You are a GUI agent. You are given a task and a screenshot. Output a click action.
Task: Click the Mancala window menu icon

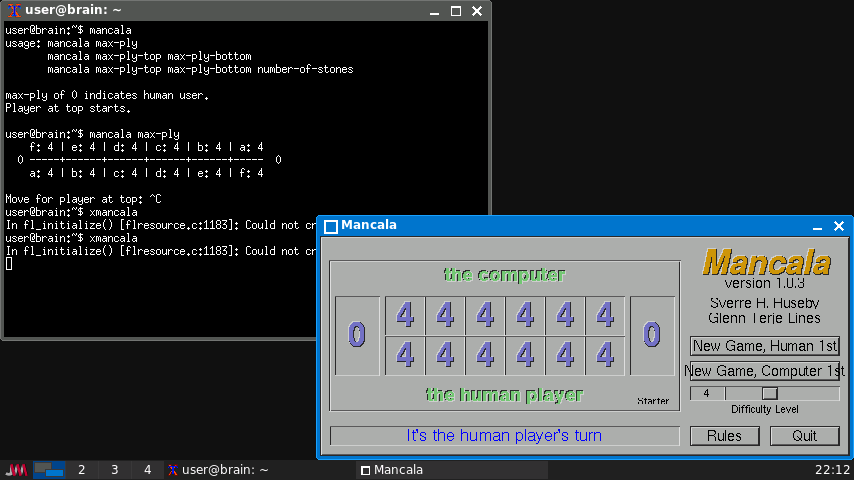331,226
